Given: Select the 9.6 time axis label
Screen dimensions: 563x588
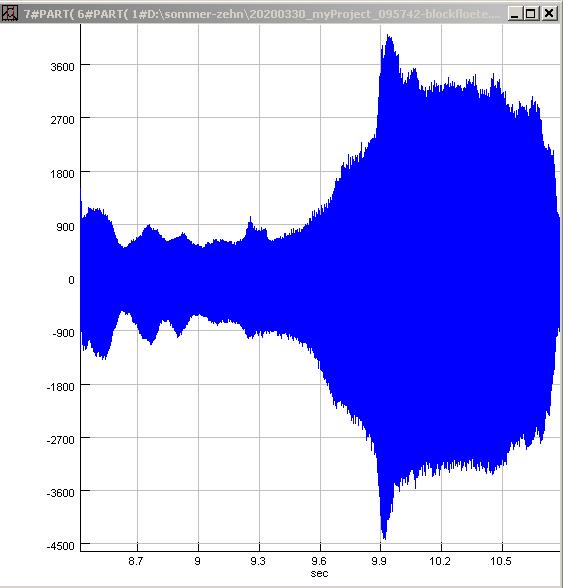Looking at the screenshot, I should tap(319, 561).
